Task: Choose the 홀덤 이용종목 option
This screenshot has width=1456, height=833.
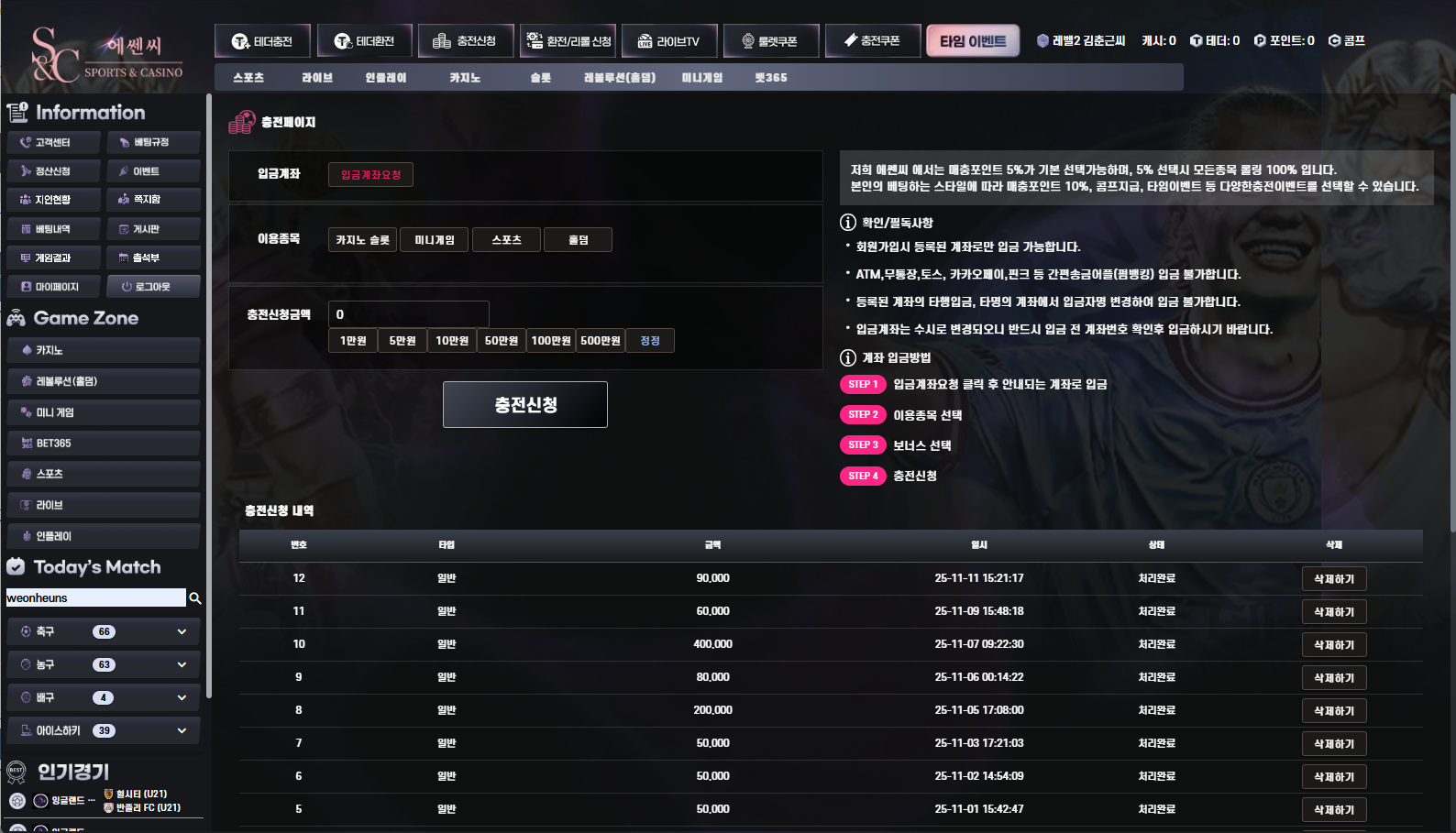Action: tap(578, 240)
